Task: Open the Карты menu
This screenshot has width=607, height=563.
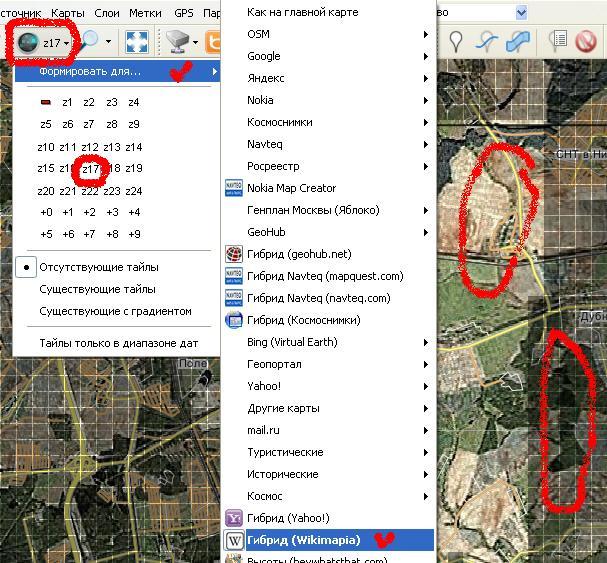Action: pos(68,13)
